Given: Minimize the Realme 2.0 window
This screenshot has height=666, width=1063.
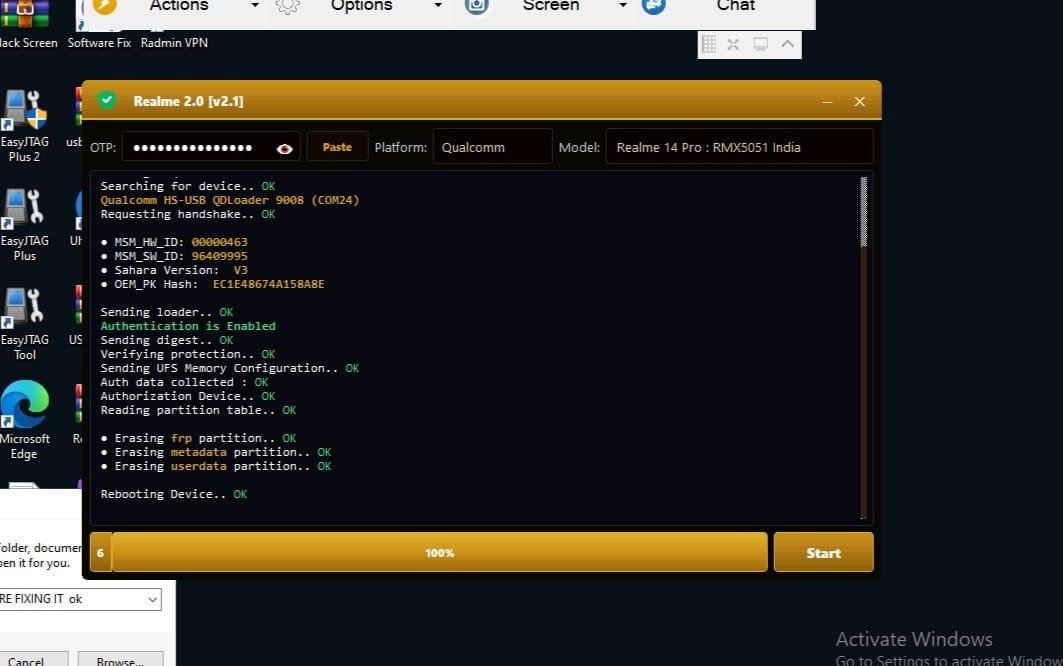Looking at the screenshot, I should (x=827, y=102).
